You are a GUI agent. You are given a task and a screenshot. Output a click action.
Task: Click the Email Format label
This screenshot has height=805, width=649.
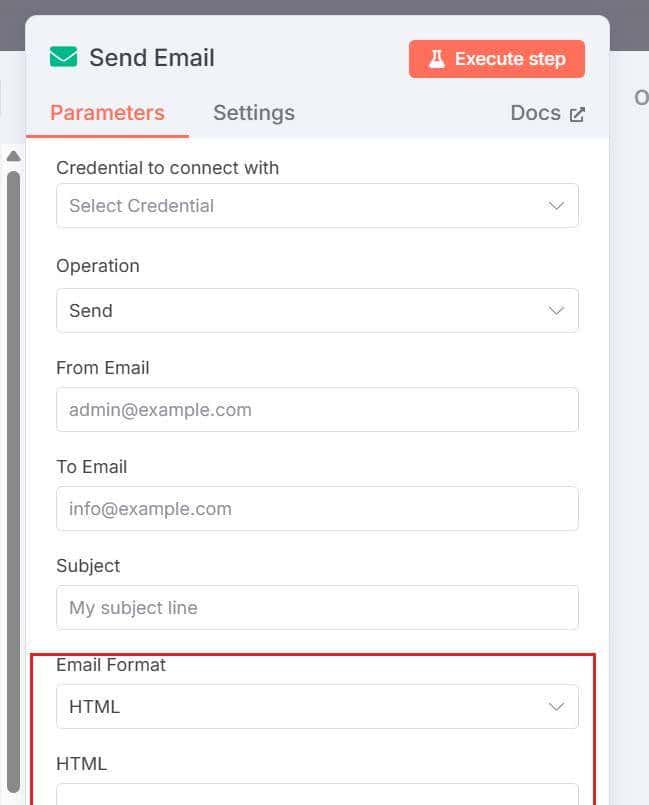click(111, 665)
